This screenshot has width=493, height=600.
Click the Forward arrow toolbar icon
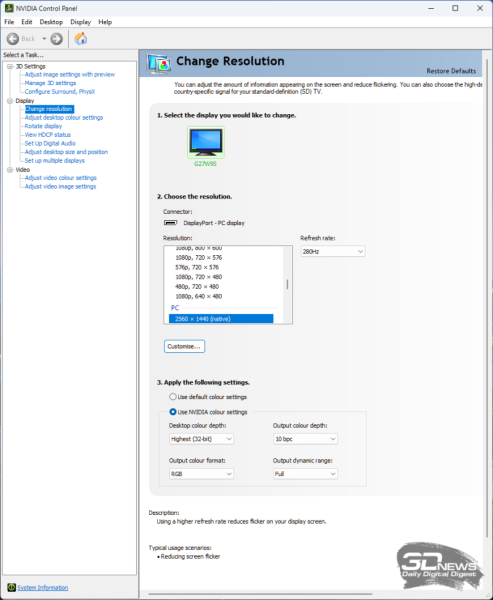pyautogui.click(x=57, y=39)
